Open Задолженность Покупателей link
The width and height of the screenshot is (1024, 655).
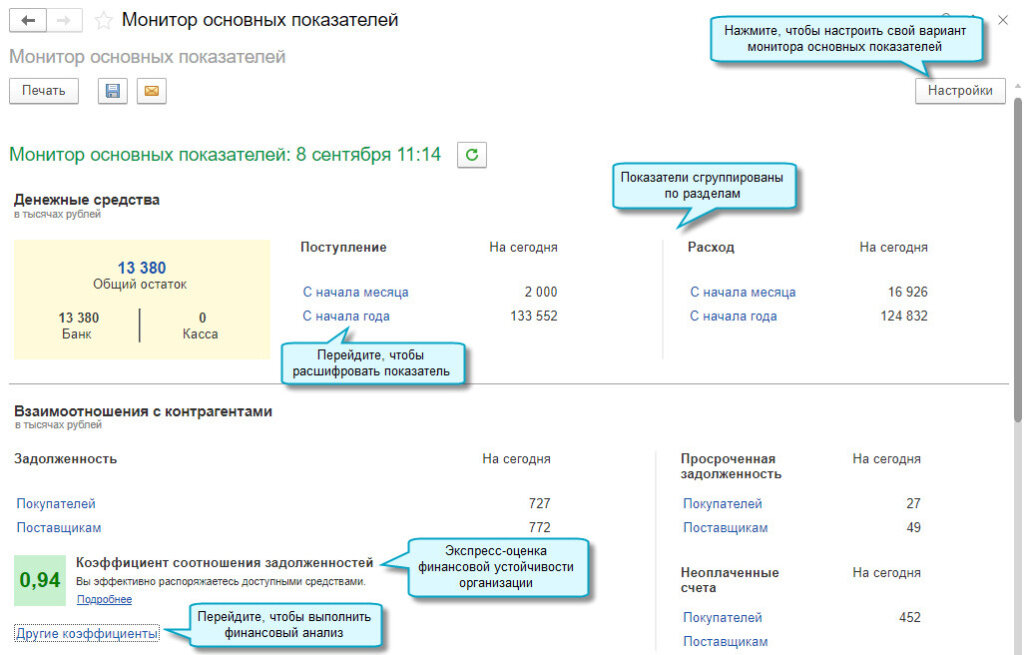[56, 503]
